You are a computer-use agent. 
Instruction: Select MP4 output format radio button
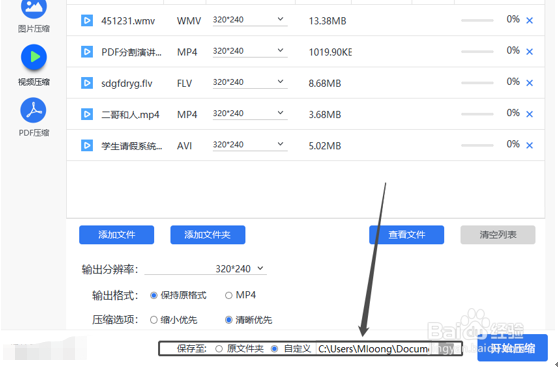[x=228, y=295]
